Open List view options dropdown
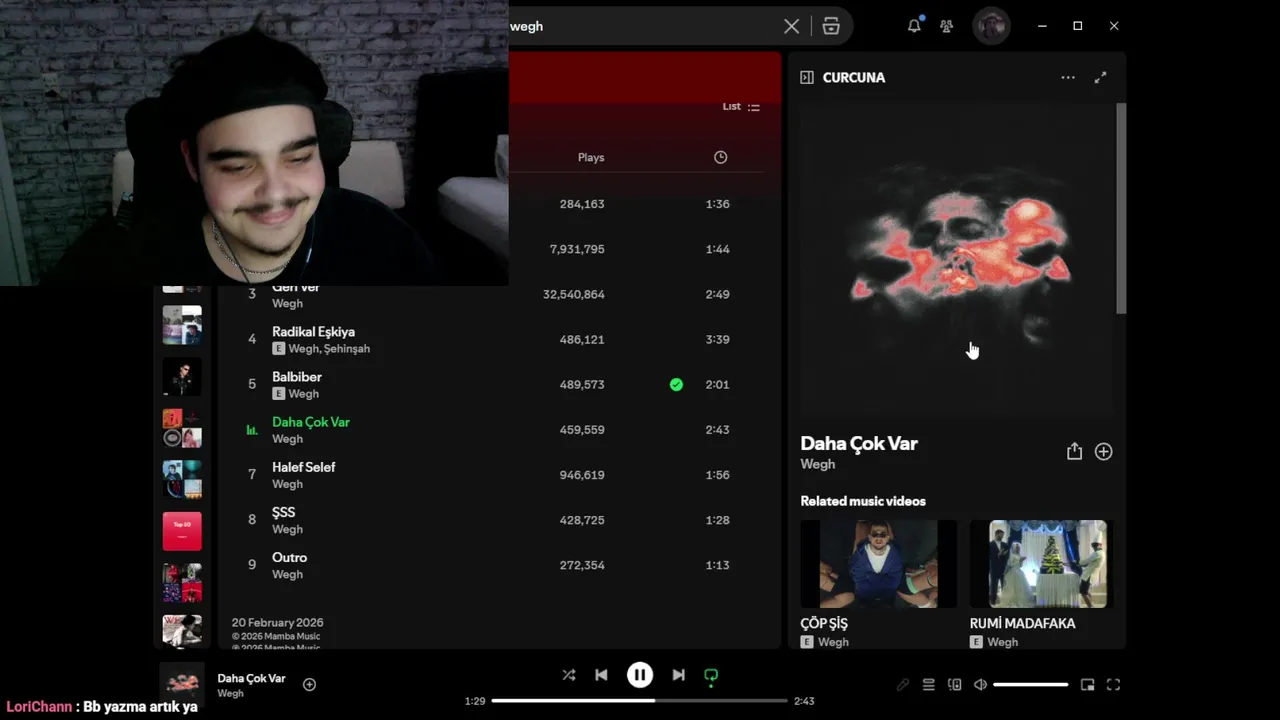The width and height of the screenshot is (1280, 720). click(741, 107)
